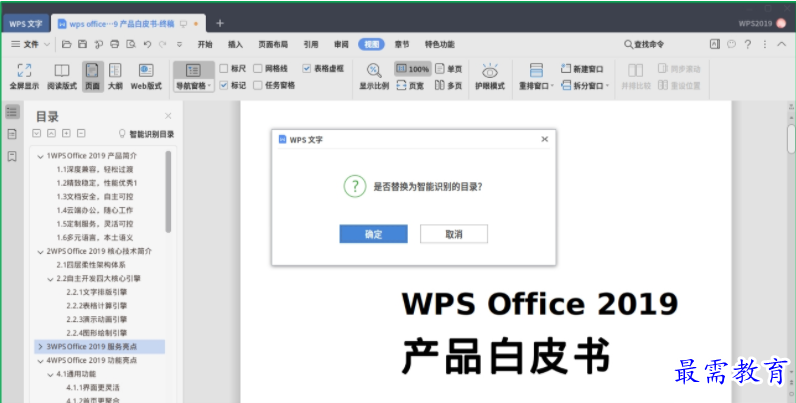Enable the 网格线 gridlines checkbox

[x=258, y=69]
